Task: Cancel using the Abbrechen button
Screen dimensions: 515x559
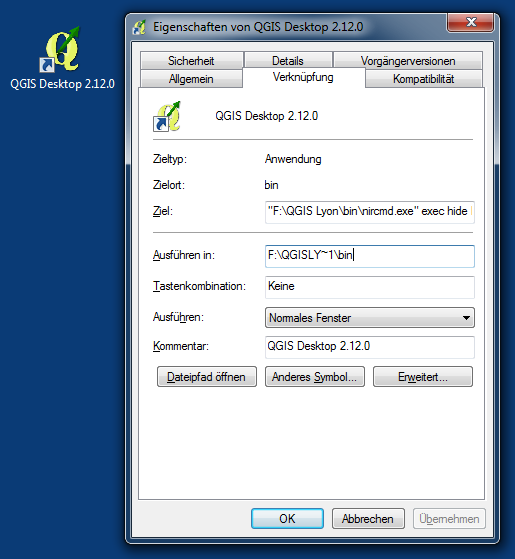Action: (368, 519)
